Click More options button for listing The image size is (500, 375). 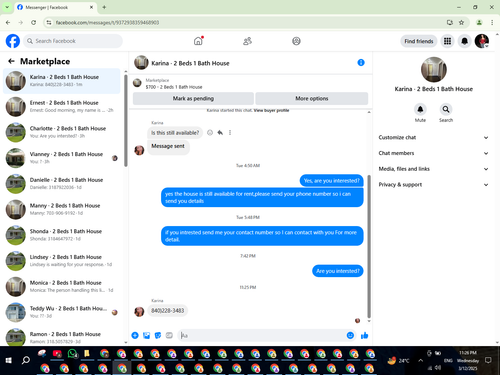[312, 98]
